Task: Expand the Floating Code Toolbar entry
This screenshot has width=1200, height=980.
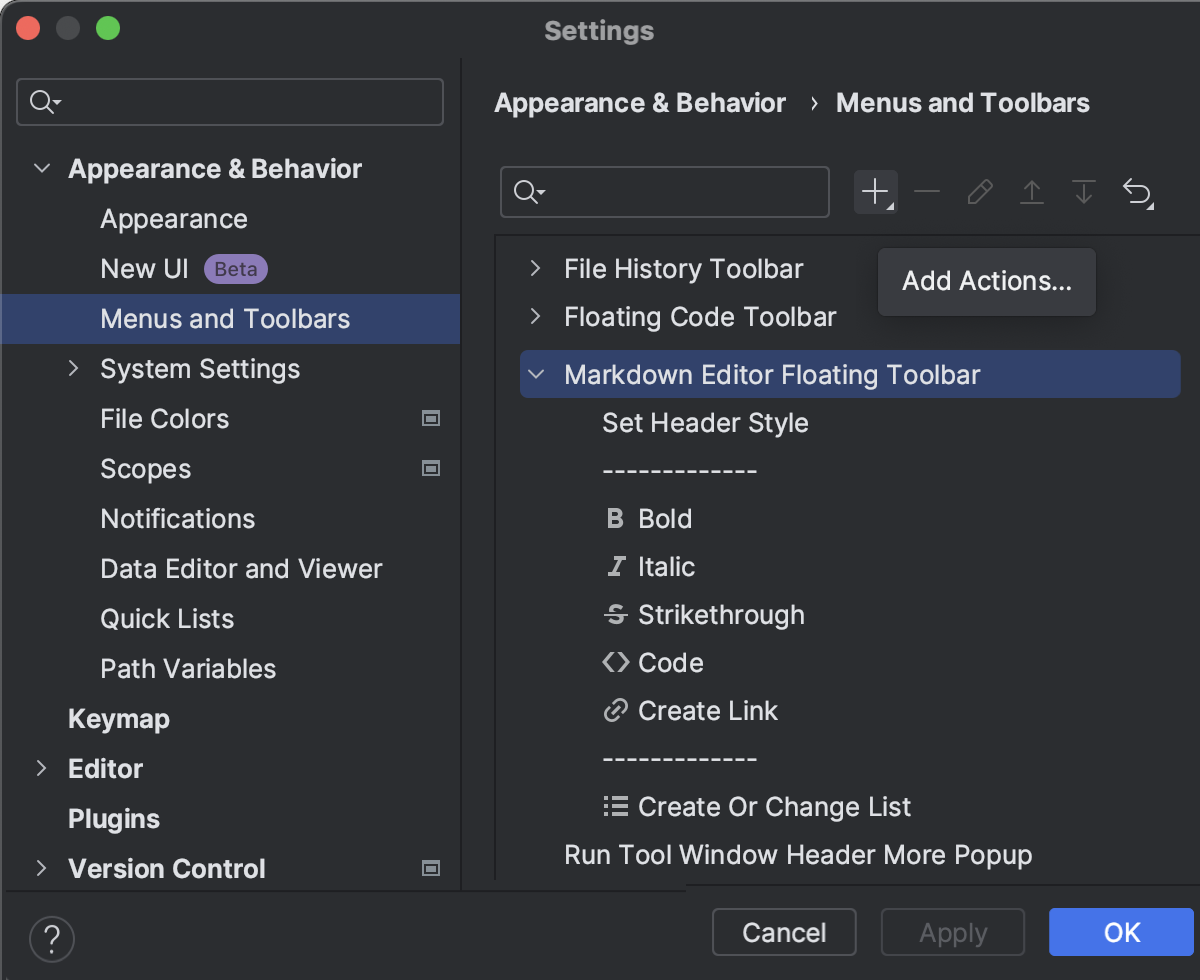Action: point(536,316)
